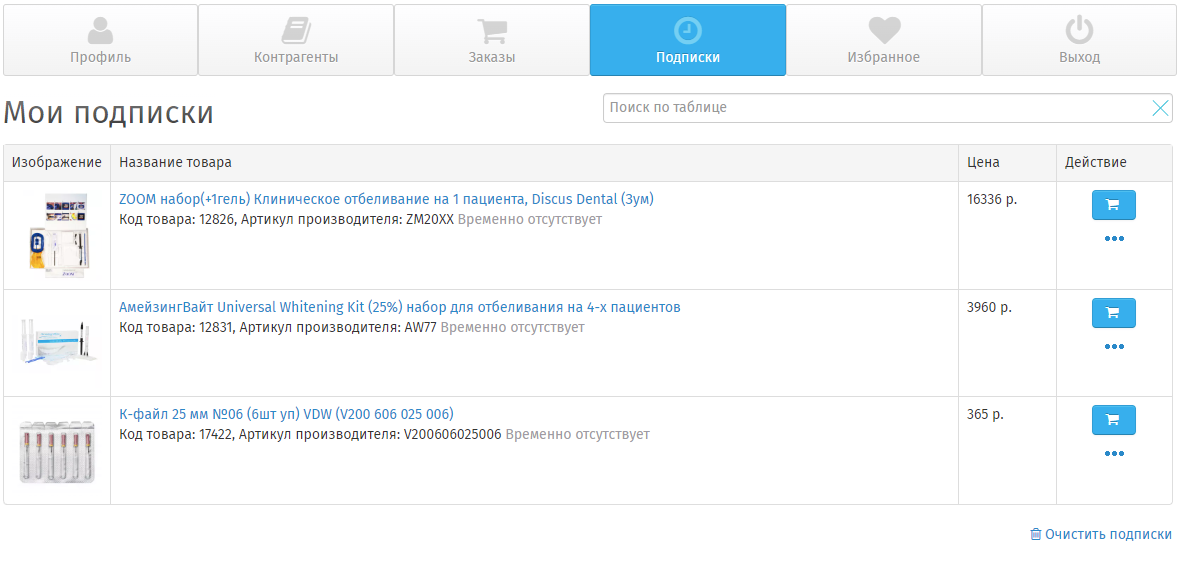Open the Профиль tab

pos(100,40)
